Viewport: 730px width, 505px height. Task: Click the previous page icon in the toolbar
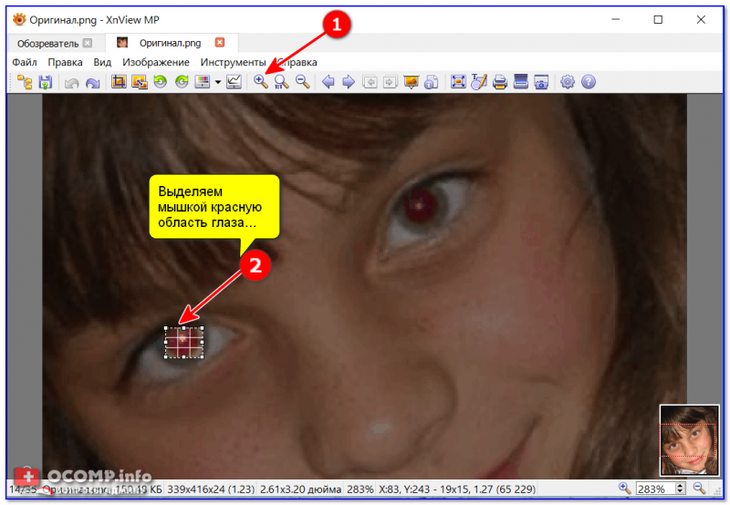click(370, 82)
